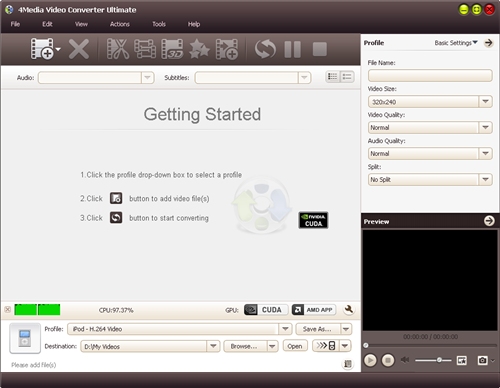Click the Stop square toolbar button
This screenshot has width=500, height=388.
click(x=320, y=49)
